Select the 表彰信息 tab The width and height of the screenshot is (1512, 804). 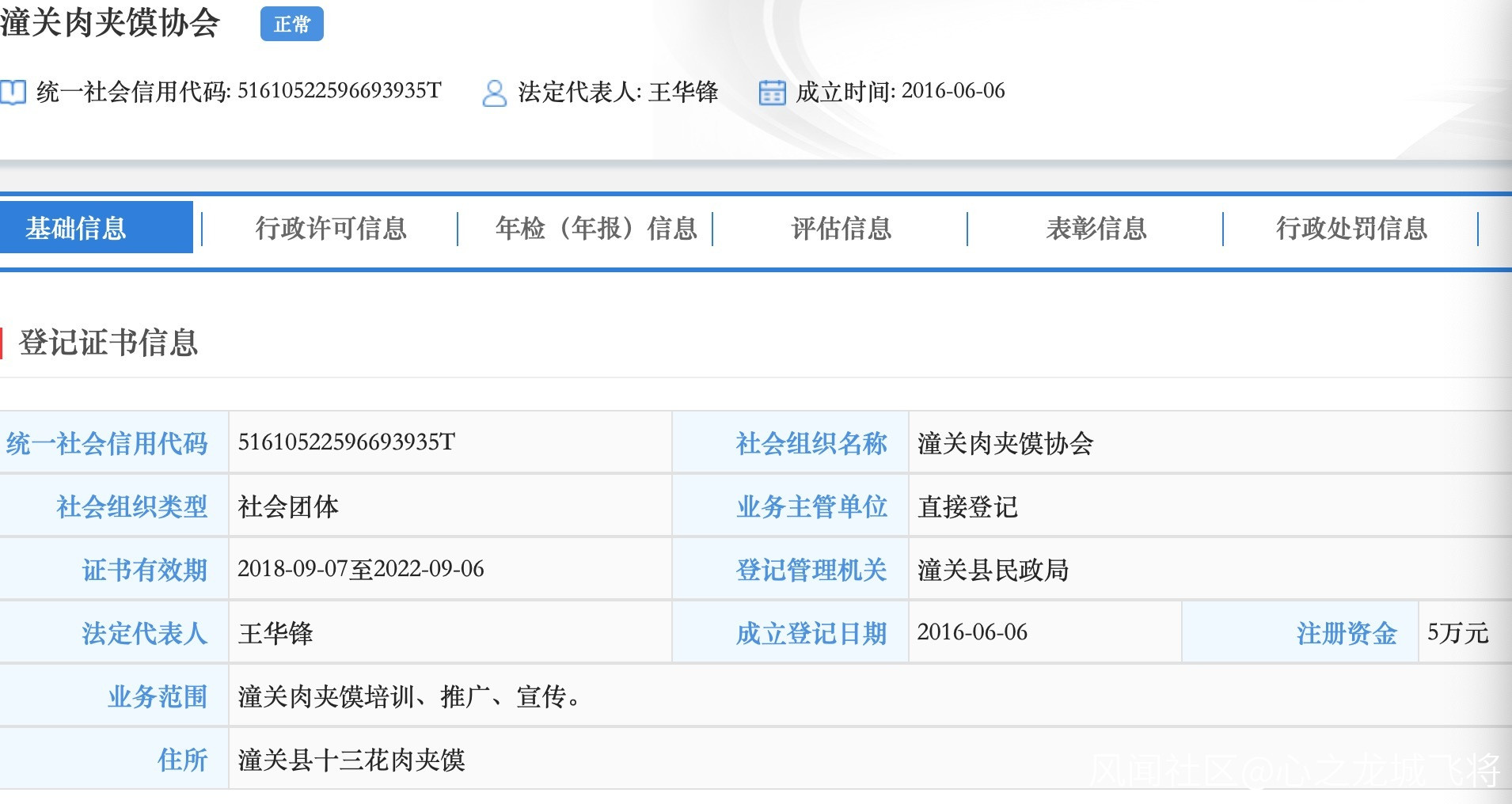click(x=1096, y=229)
